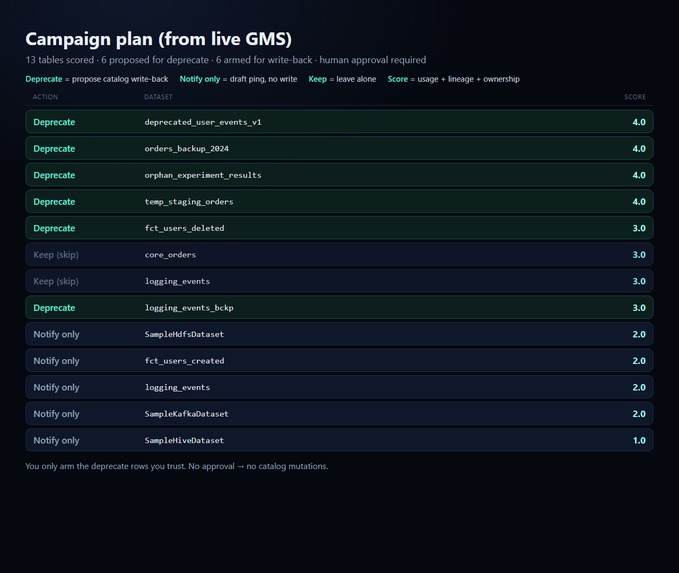
Task: Select dataset temp_staging_orders
Action: pyautogui.click(x=189, y=202)
